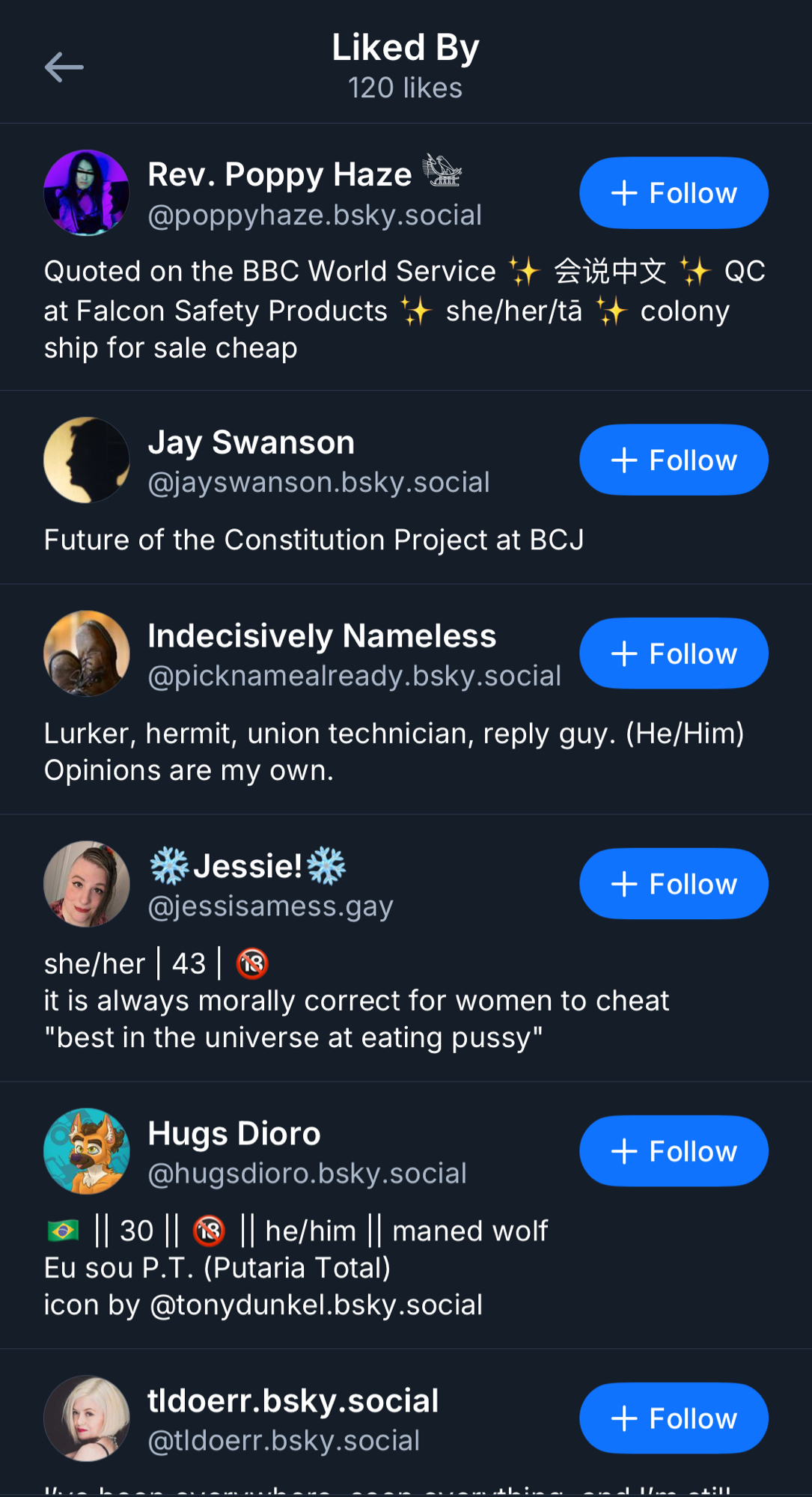Tap the back arrow icon

64,67
